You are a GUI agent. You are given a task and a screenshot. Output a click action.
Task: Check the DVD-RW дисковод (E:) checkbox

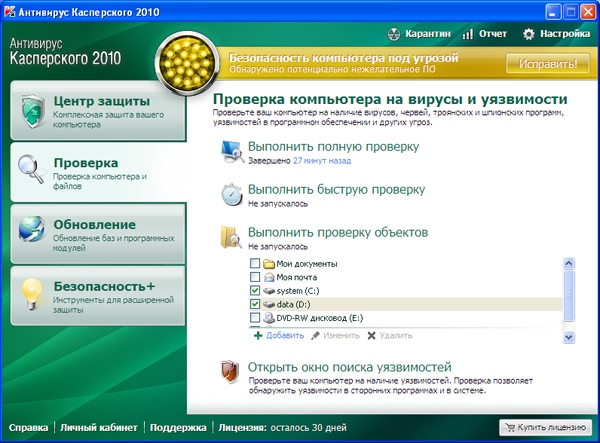pos(255,318)
